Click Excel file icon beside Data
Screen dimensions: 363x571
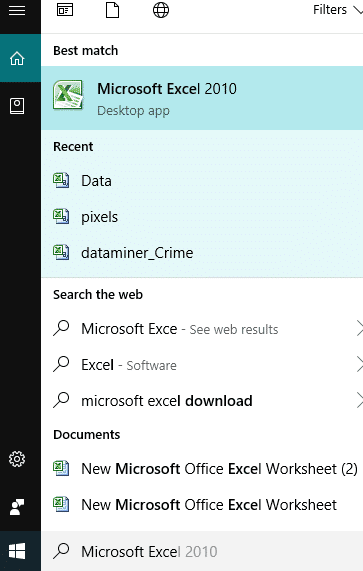pos(61,180)
